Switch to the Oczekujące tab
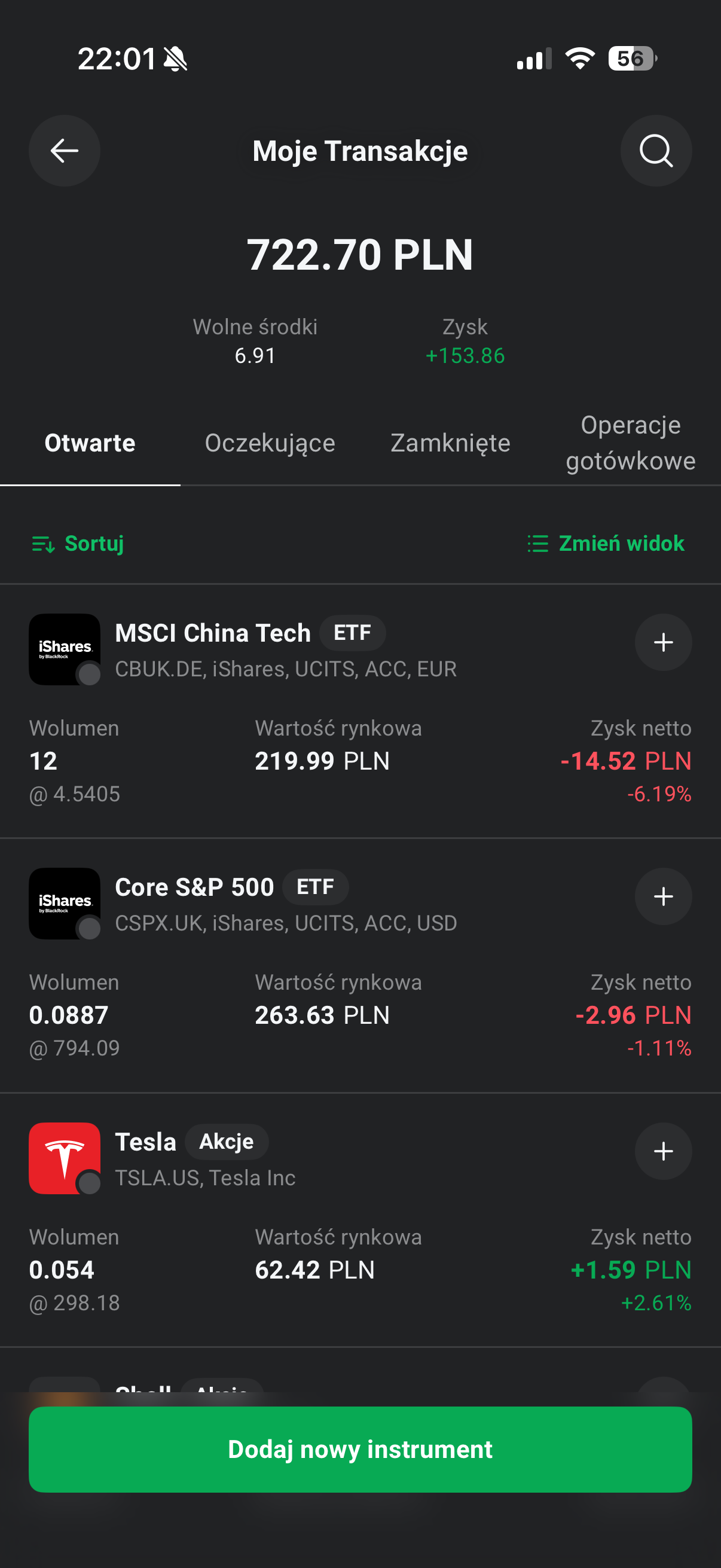 (x=270, y=443)
